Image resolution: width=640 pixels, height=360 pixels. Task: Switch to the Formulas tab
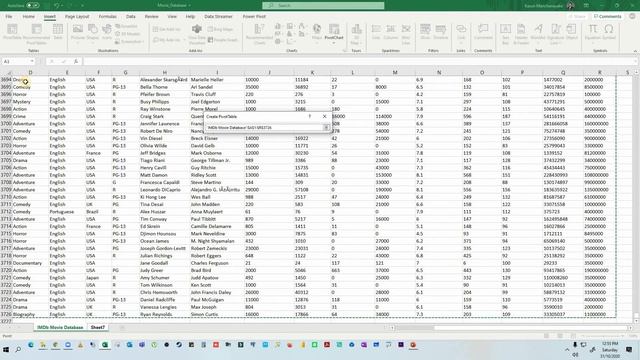(108, 16)
